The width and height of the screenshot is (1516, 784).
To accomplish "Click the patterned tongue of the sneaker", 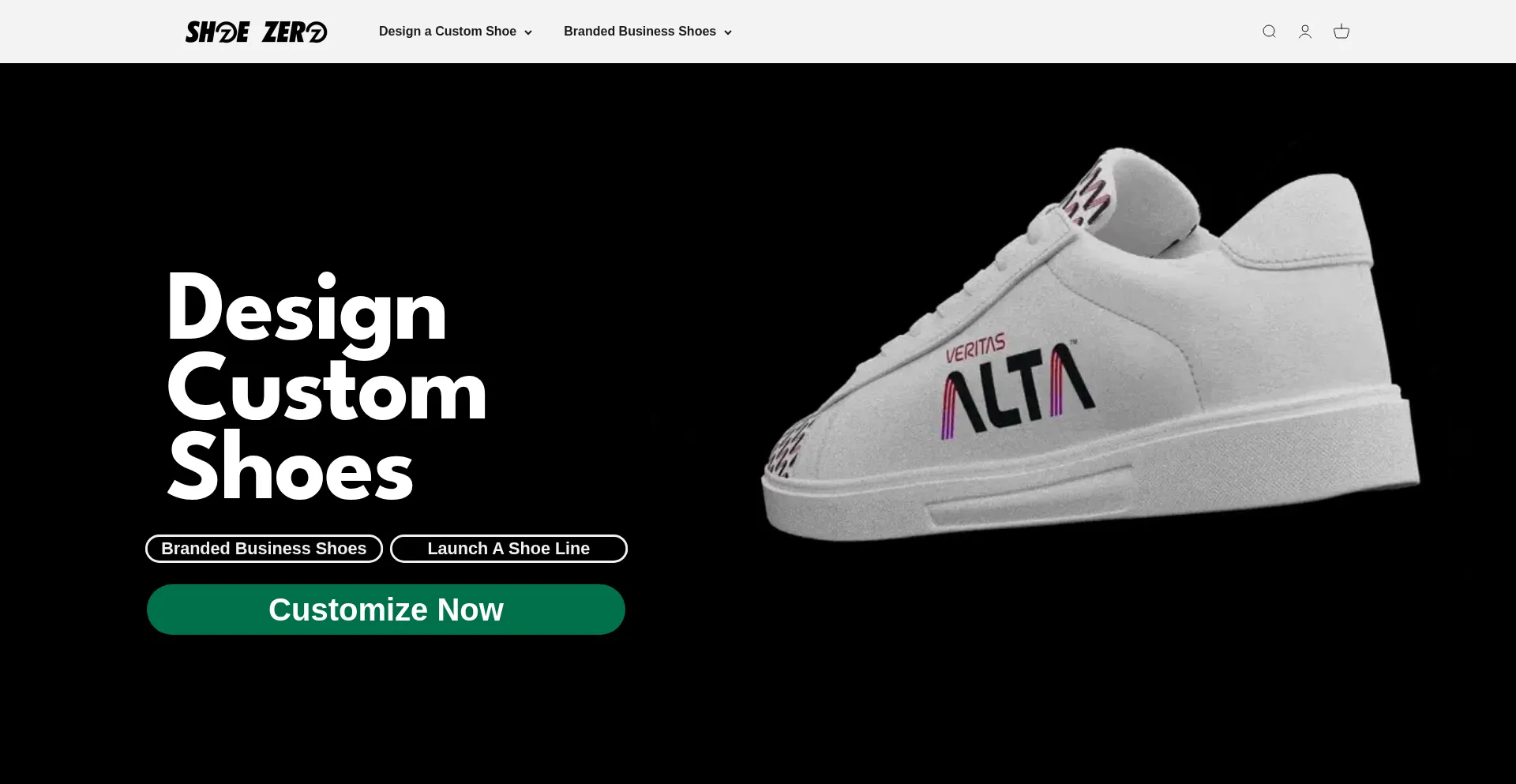I will (1090, 192).
